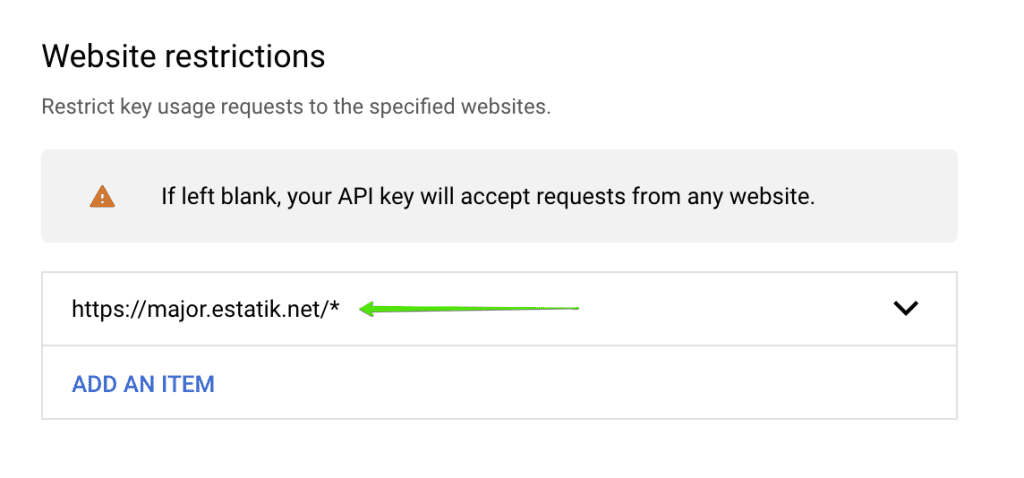Expand the major.estatik.net entry chevron
Viewport: 1024px width, 478px height.
click(905, 309)
